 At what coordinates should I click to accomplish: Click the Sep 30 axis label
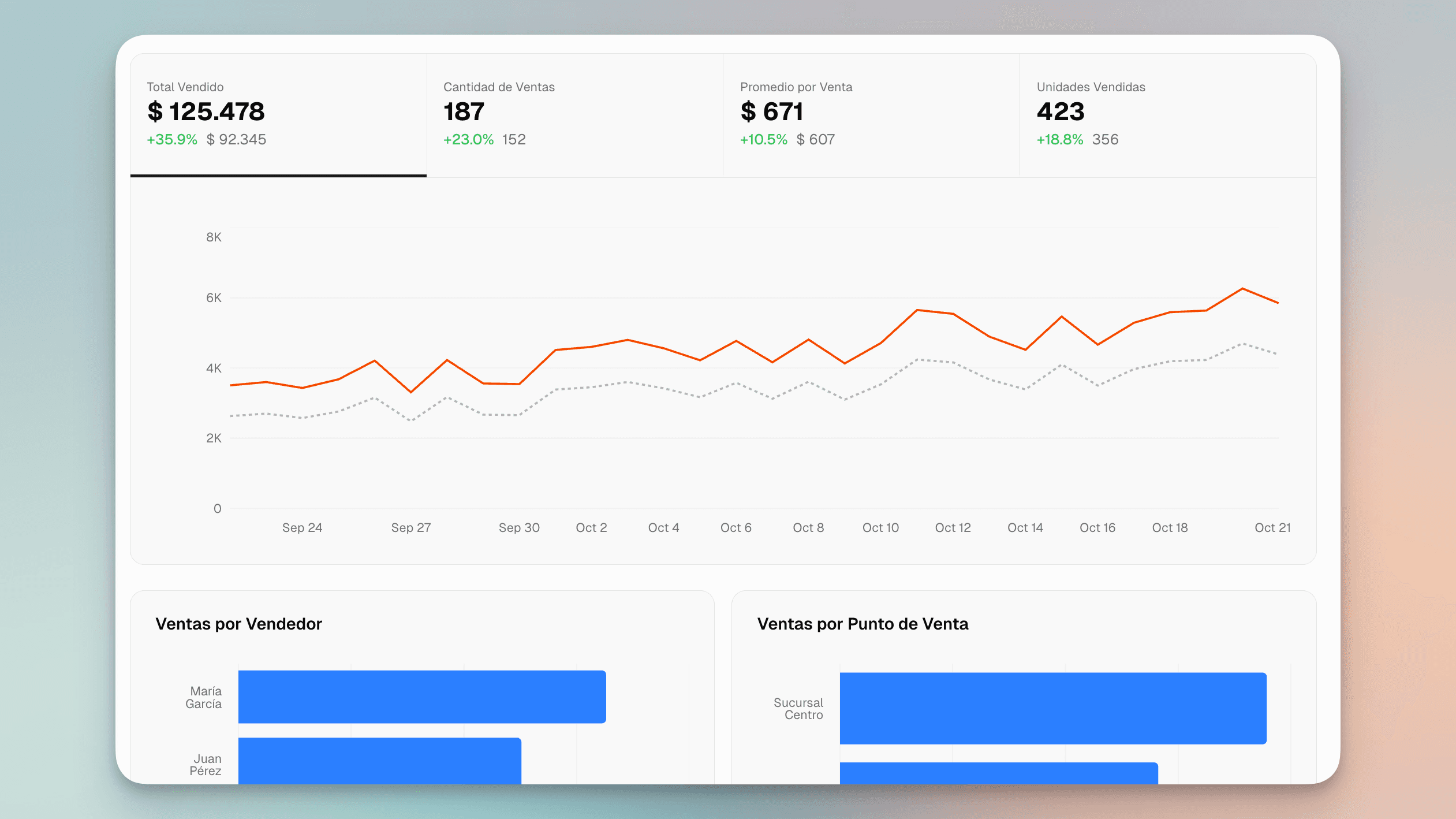click(519, 527)
